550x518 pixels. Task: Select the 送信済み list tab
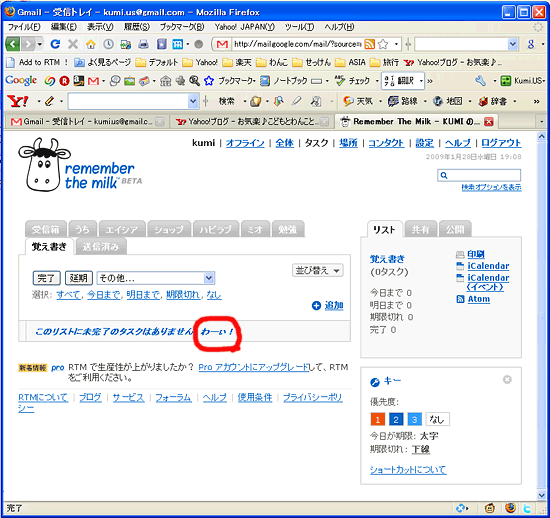(x=101, y=247)
